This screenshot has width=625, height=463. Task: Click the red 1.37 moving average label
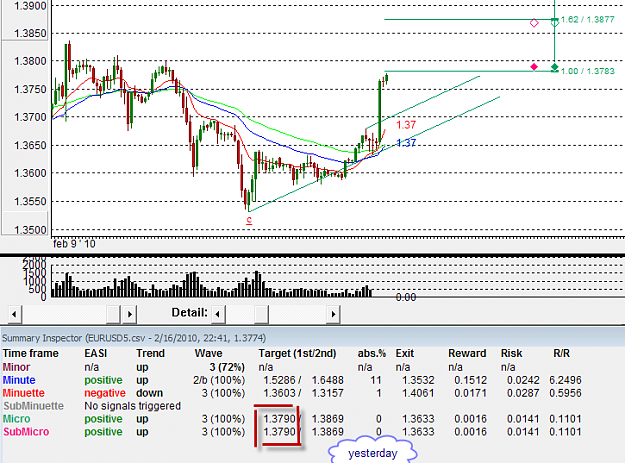click(406, 125)
